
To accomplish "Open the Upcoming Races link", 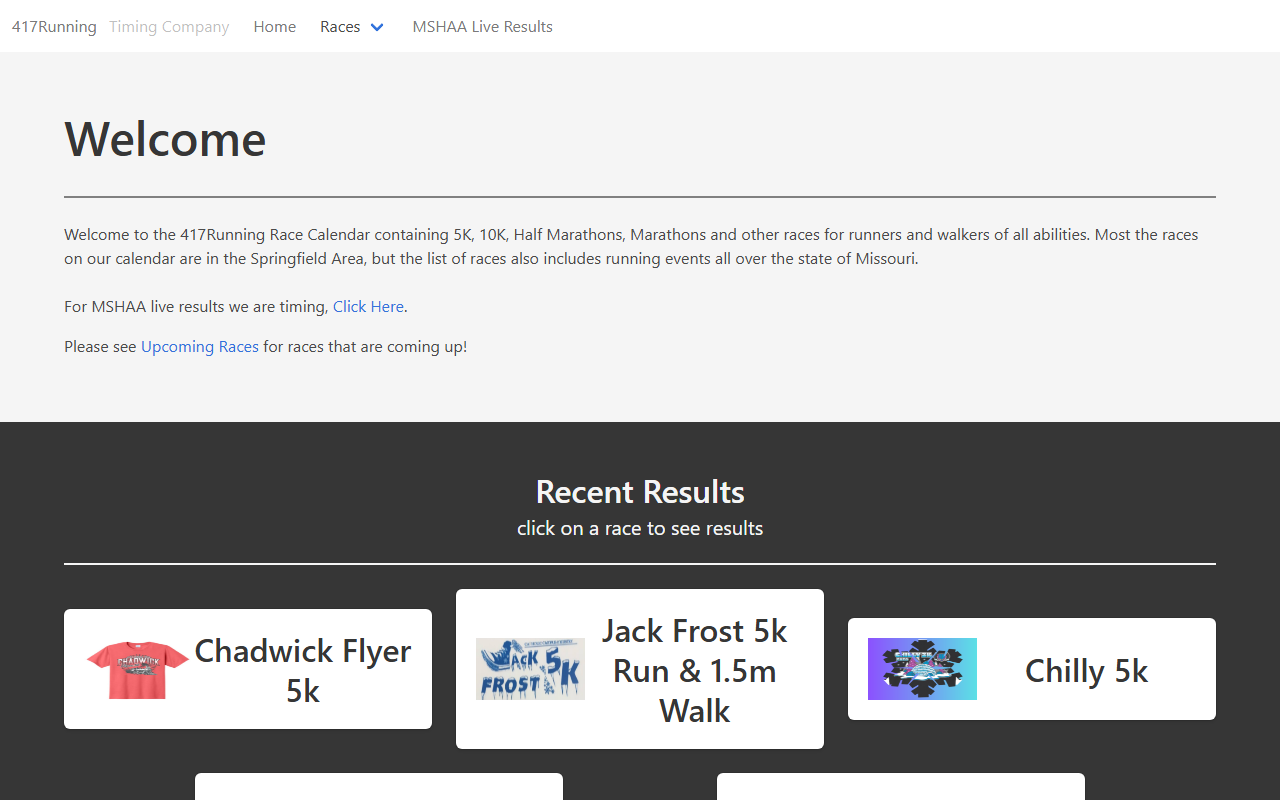I will tap(200, 347).
